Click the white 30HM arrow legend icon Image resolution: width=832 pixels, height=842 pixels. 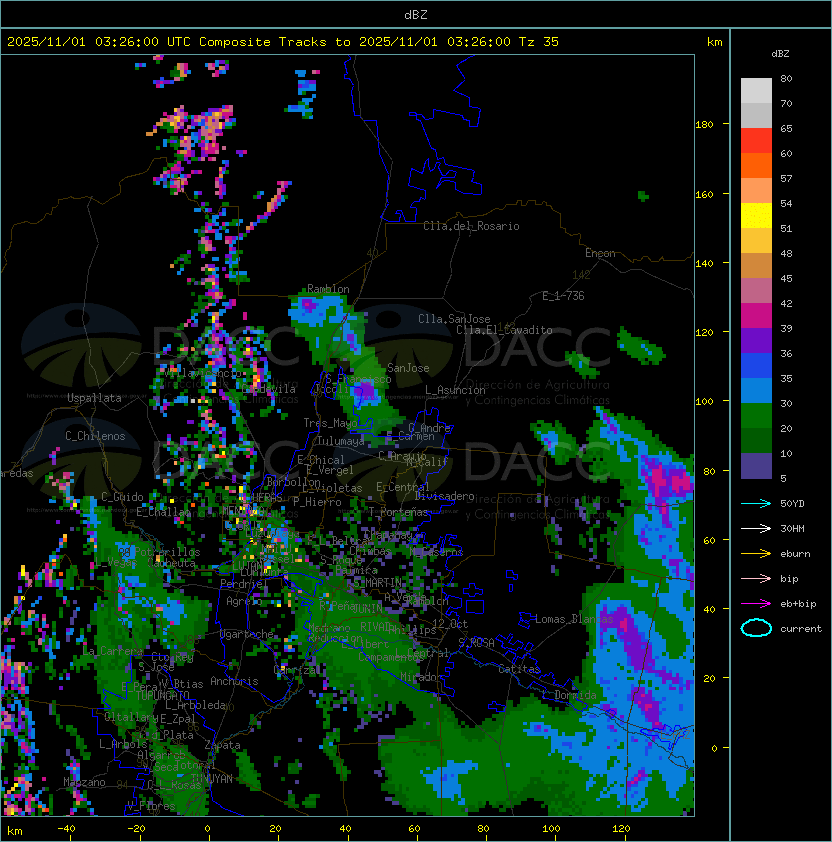pyautogui.click(x=756, y=528)
